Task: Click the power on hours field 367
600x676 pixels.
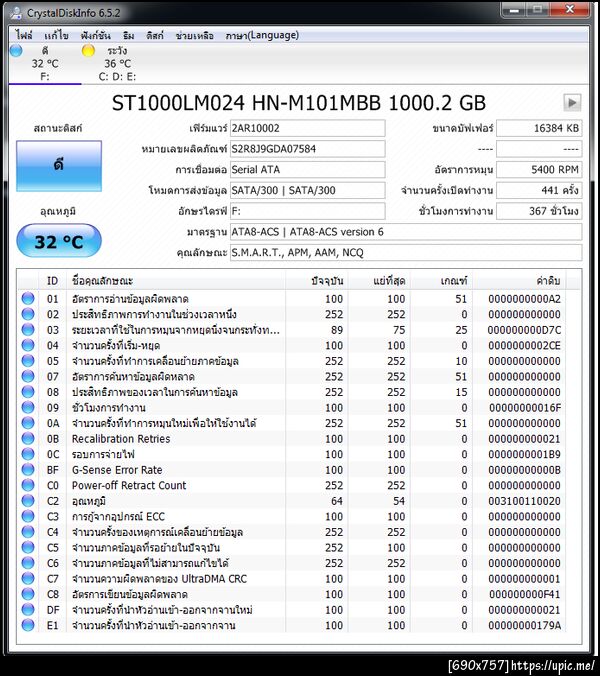Action: [539, 211]
